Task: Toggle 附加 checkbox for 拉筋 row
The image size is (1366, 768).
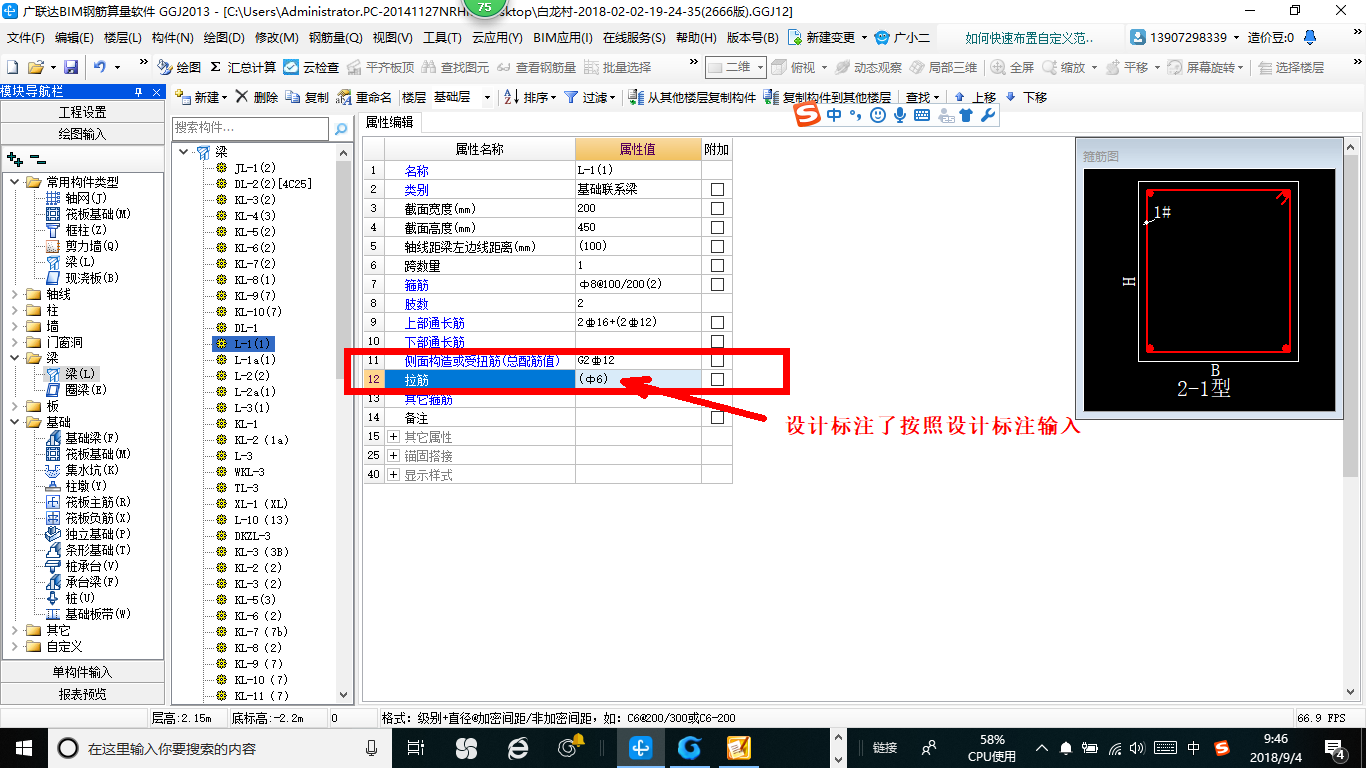Action: coord(717,380)
